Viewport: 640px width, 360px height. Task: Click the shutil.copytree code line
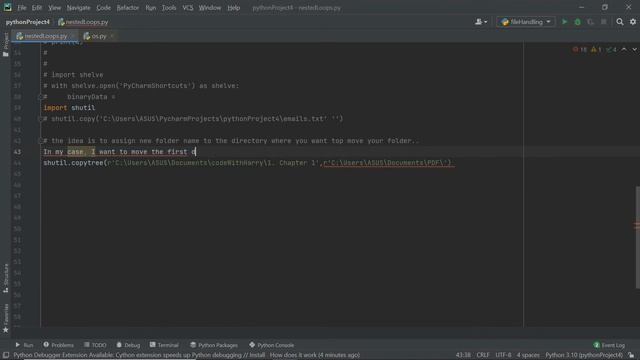248,163
